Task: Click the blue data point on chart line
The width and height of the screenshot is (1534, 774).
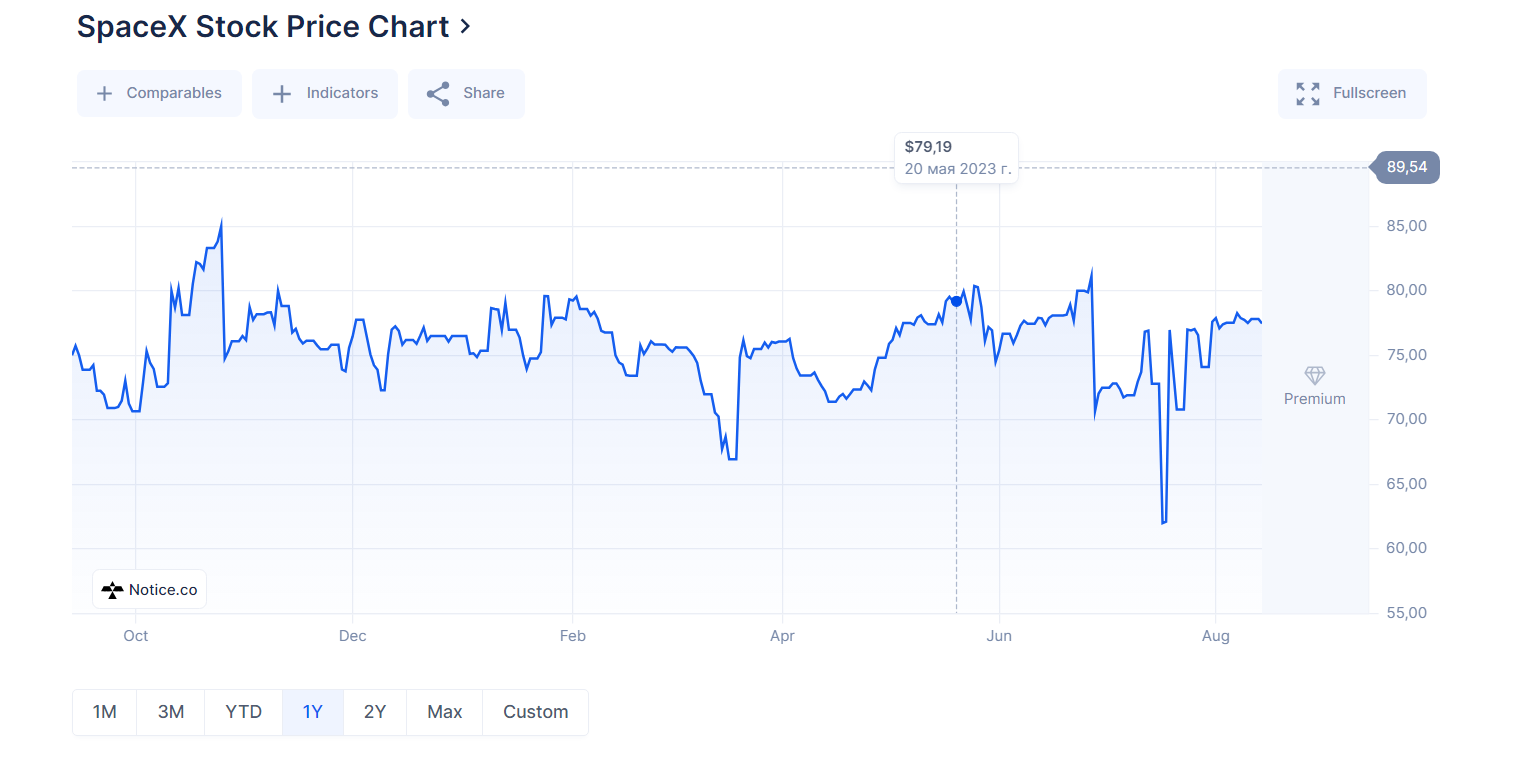Action: [x=956, y=301]
